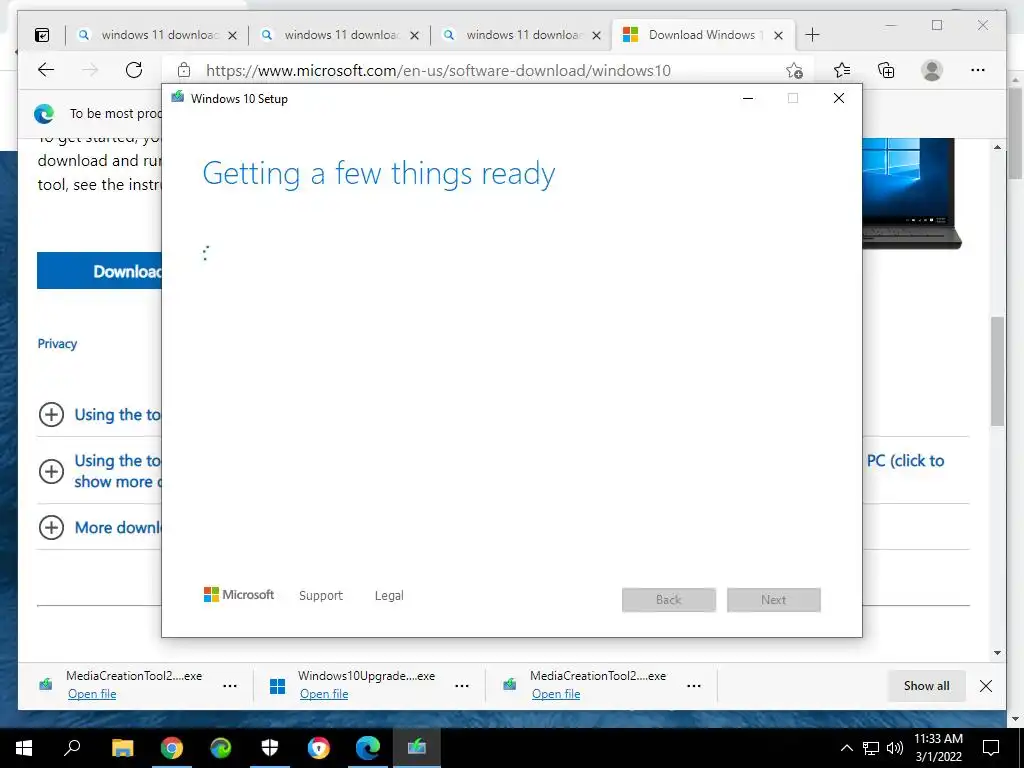This screenshot has height=768, width=1024.
Task: Switch to the second windows 11 download tab
Action: click(x=340, y=35)
